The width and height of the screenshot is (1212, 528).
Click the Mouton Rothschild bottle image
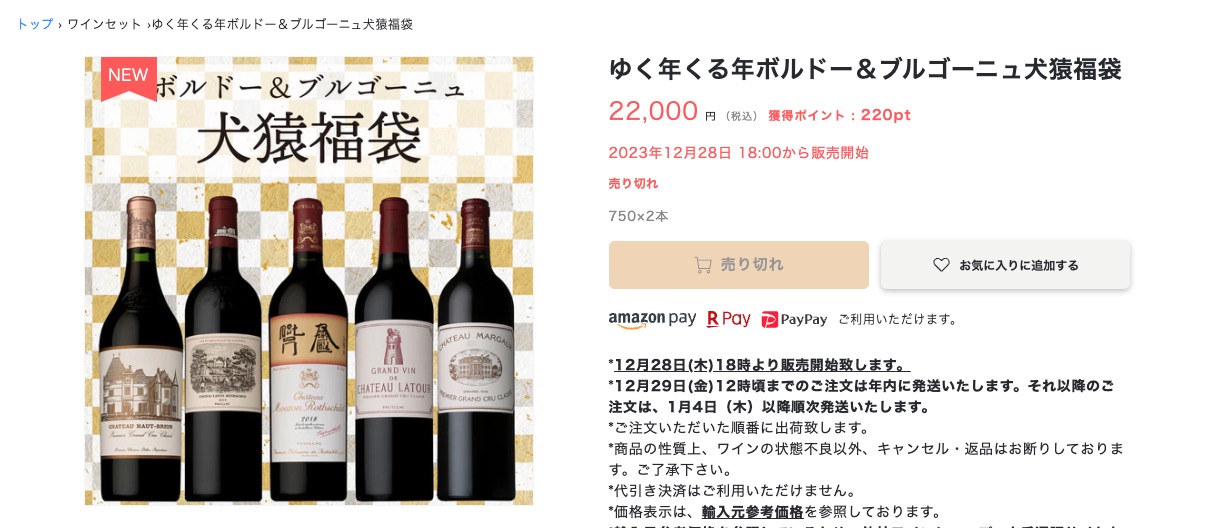308,350
